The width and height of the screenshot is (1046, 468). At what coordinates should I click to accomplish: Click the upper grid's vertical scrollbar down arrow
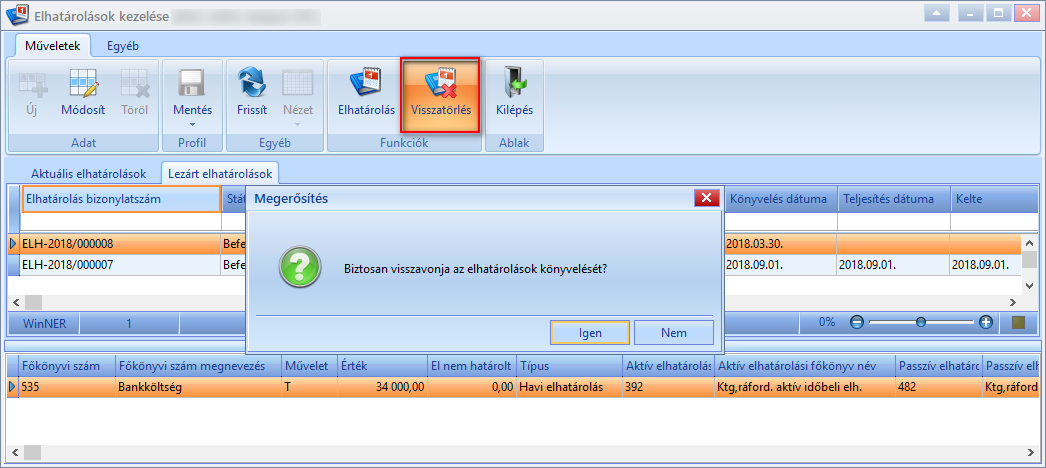tap(1029, 285)
